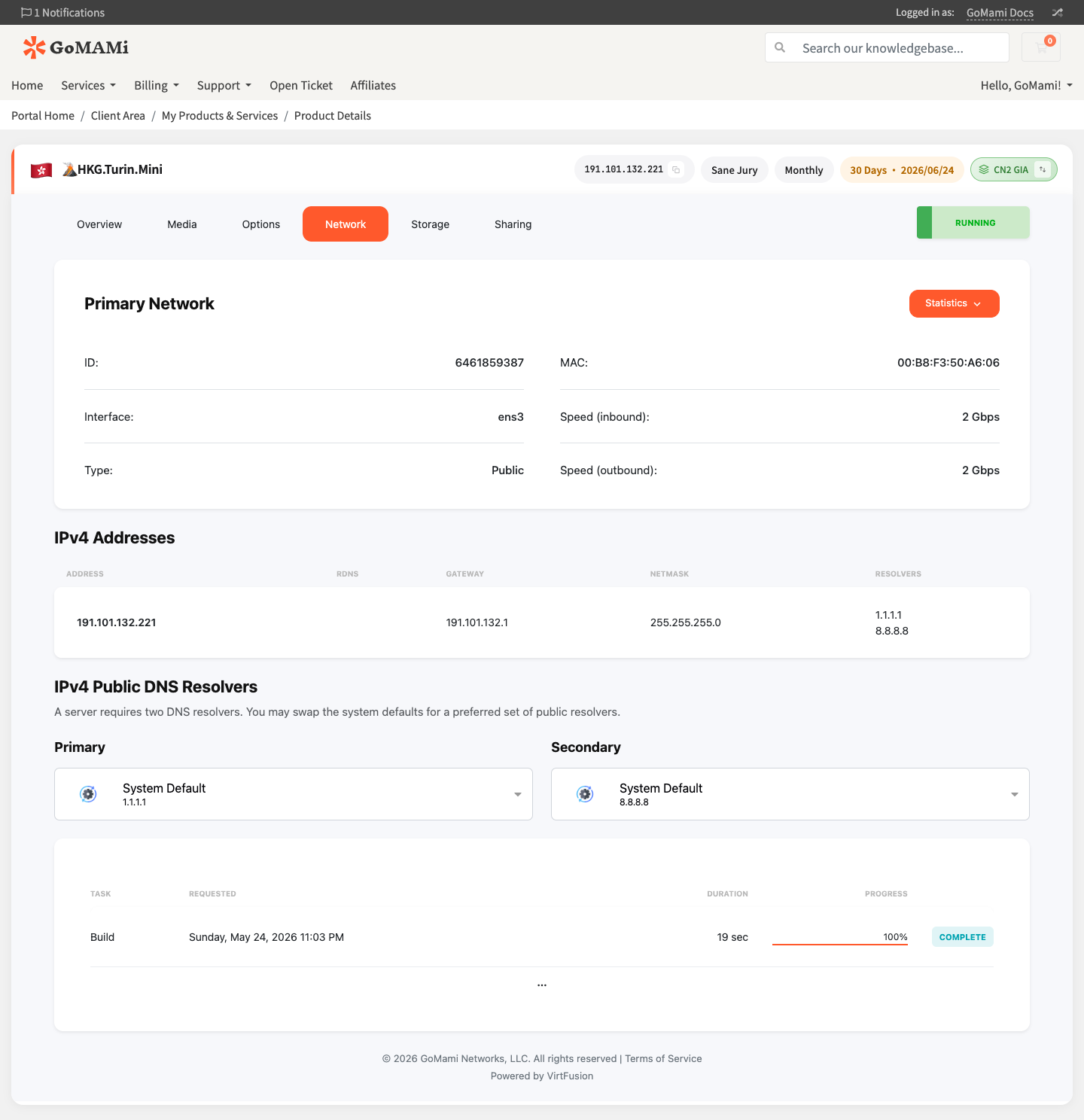Screen dimensions: 1084x1120
Task: Click the Client Area breadcrumb
Action: pos(118,115)
